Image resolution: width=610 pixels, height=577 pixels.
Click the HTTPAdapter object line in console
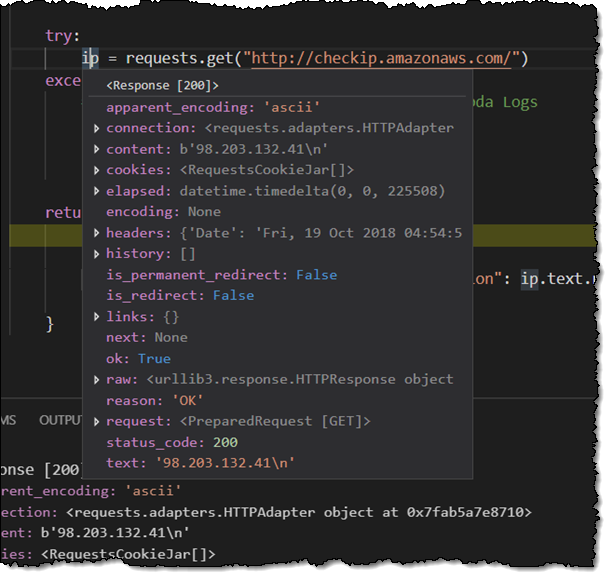click(300, 513)
